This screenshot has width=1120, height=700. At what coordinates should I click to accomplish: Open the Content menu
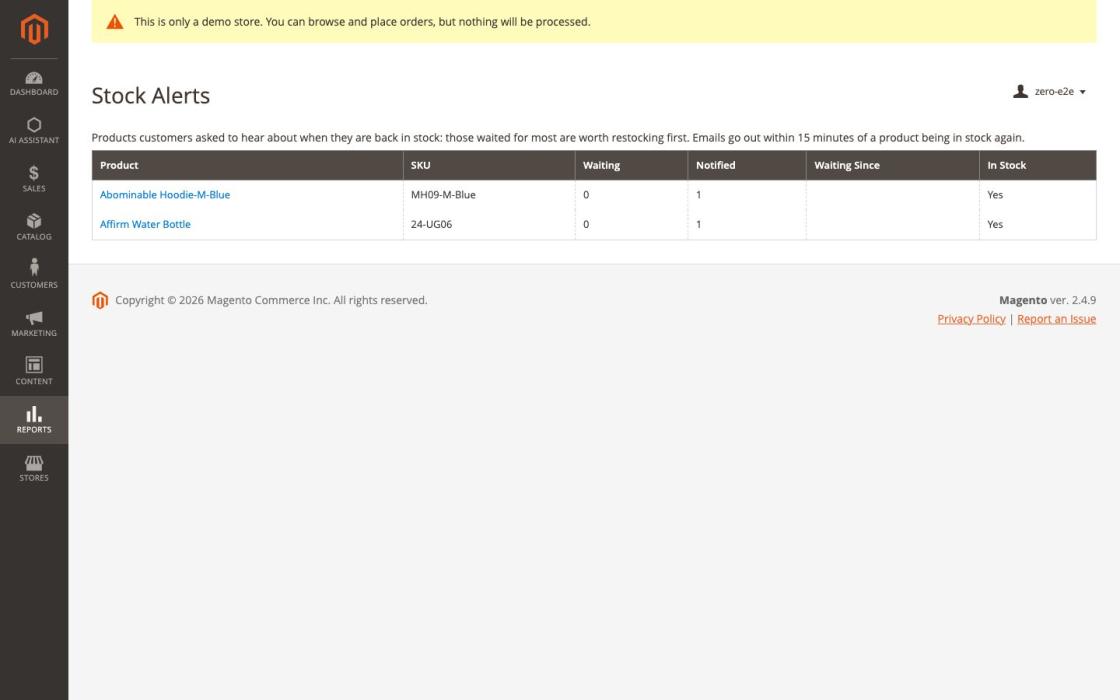(34, 371)
